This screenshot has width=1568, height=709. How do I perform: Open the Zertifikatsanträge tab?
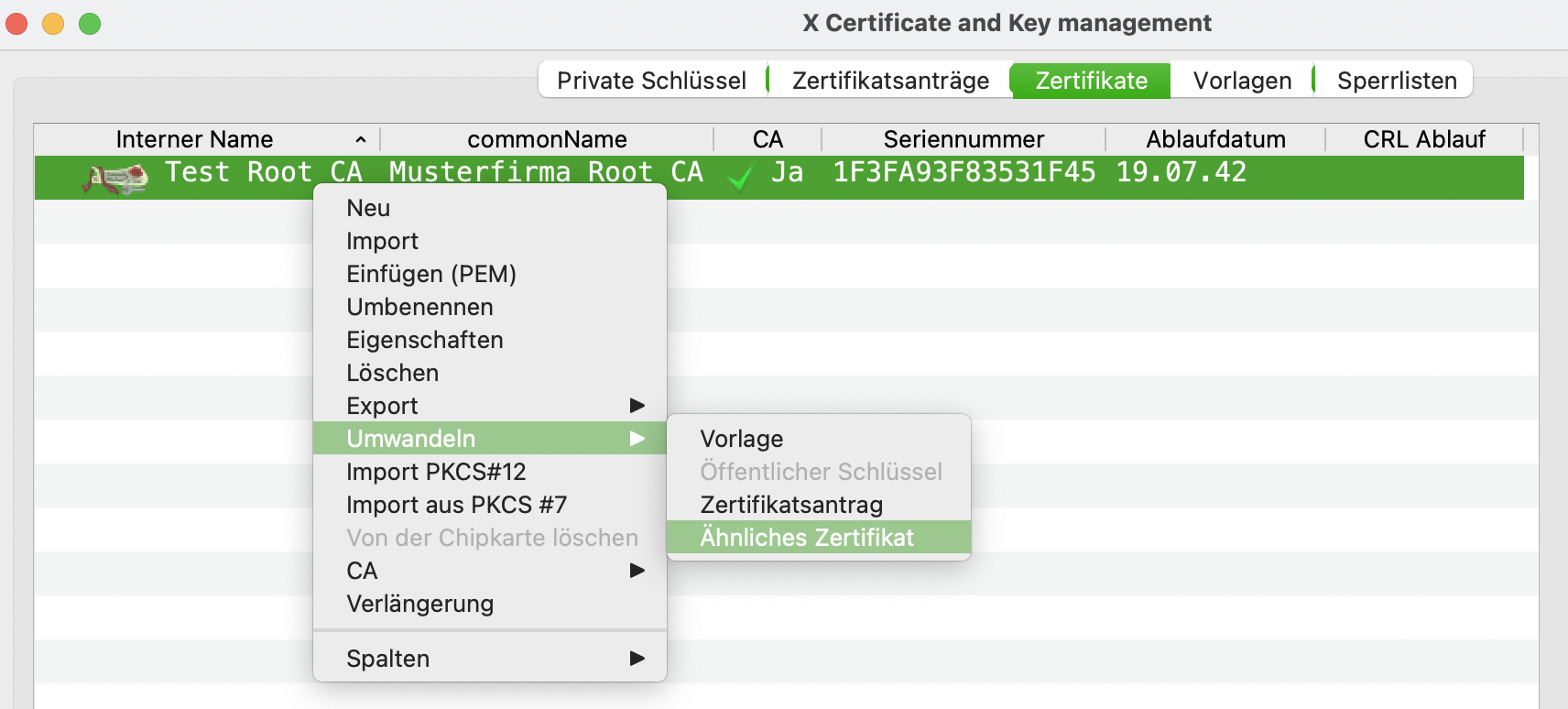(890, 81)
